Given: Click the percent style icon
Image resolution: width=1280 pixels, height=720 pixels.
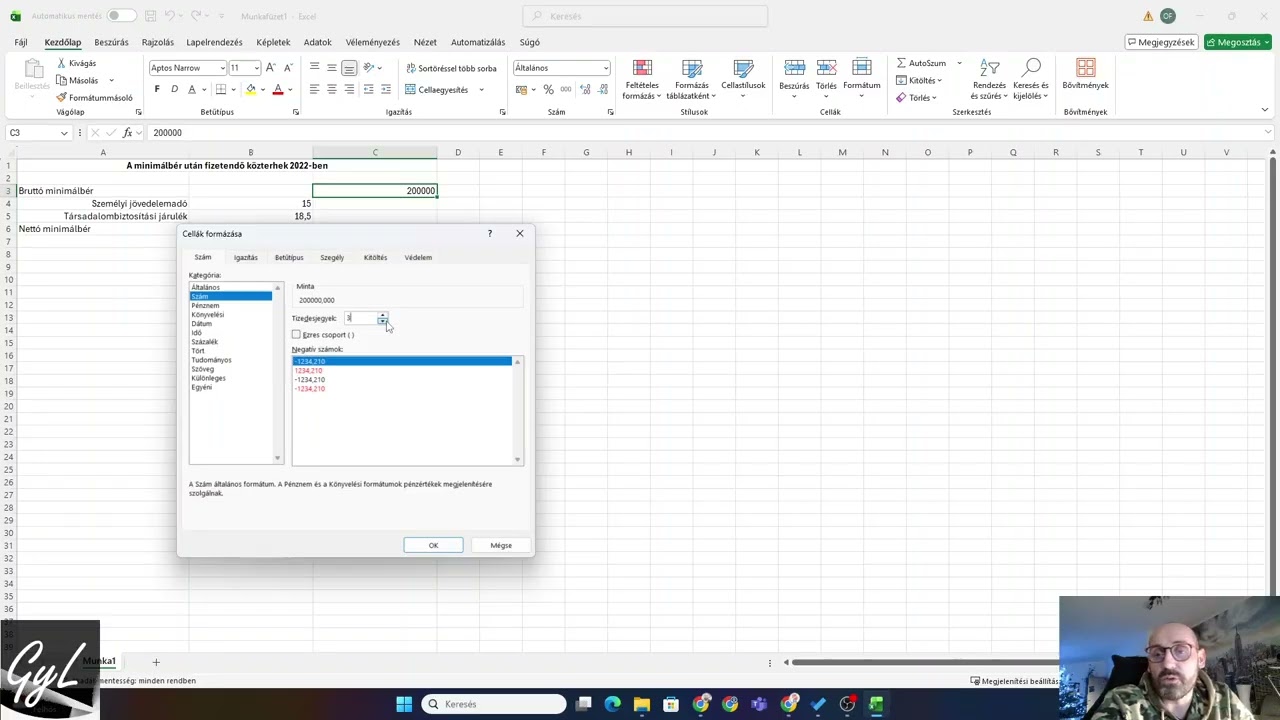Looking at the screenshot, I should [548, 89].
